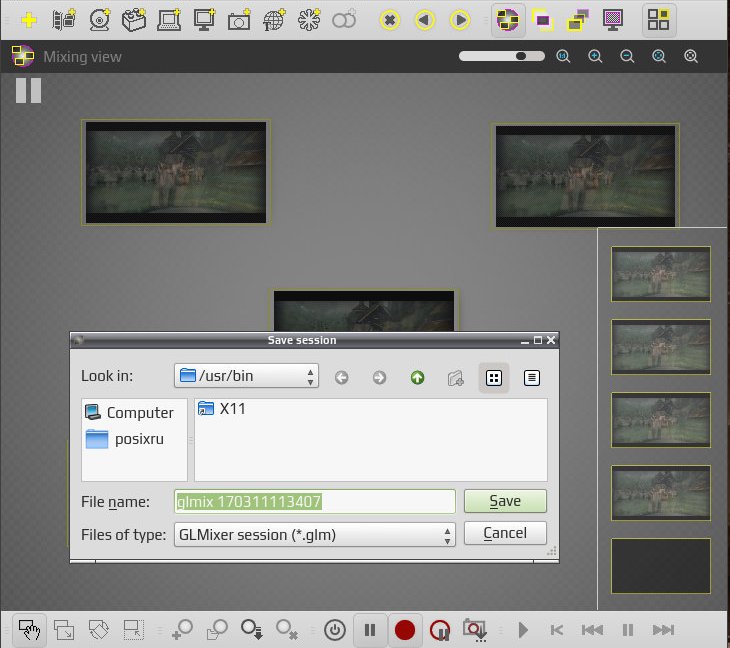This screenshot has height=648, width=730.
Task: Open the X11 folder
Action: (x=222, y=408)
